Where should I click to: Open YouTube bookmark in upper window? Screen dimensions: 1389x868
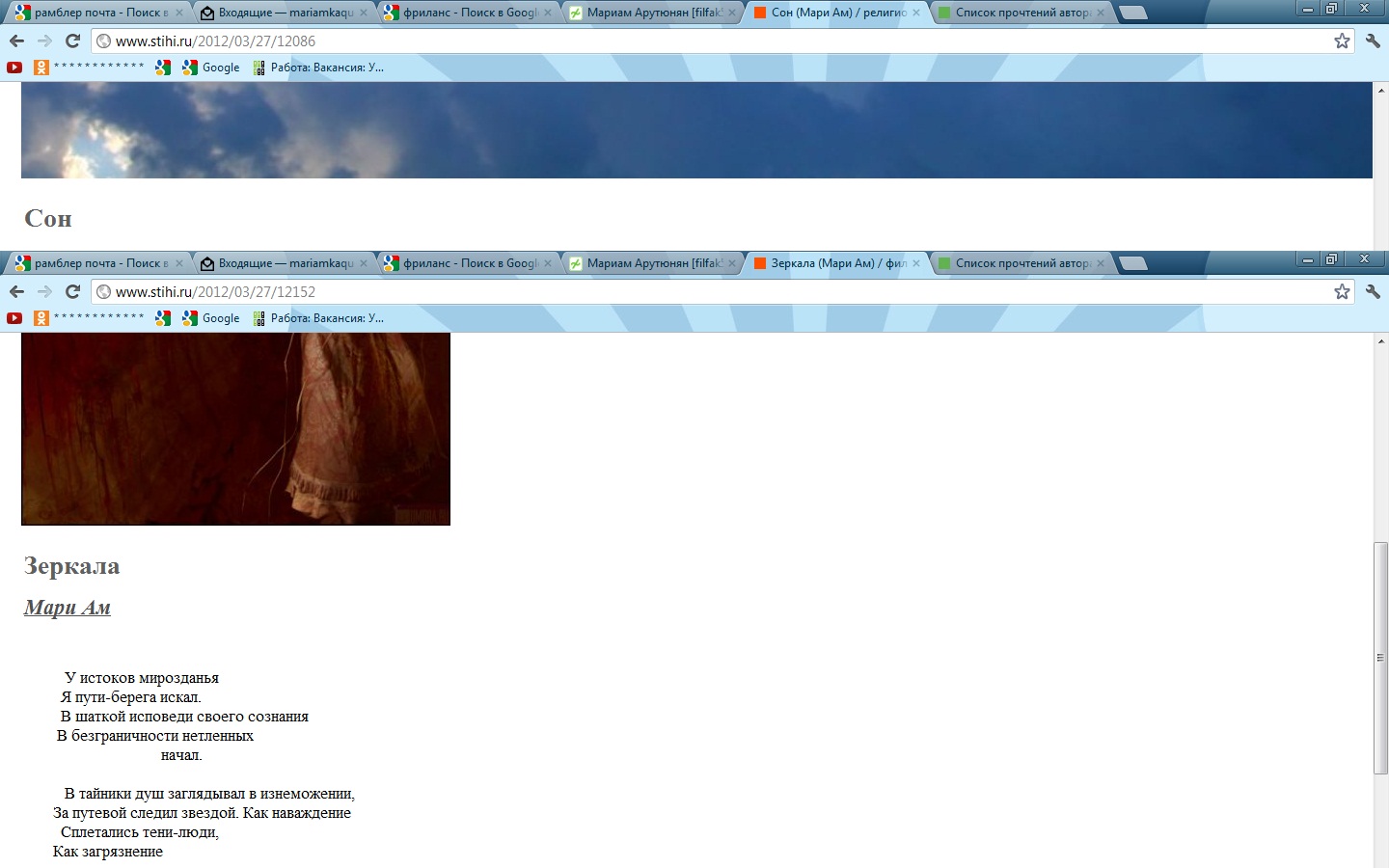pos(14,68)
